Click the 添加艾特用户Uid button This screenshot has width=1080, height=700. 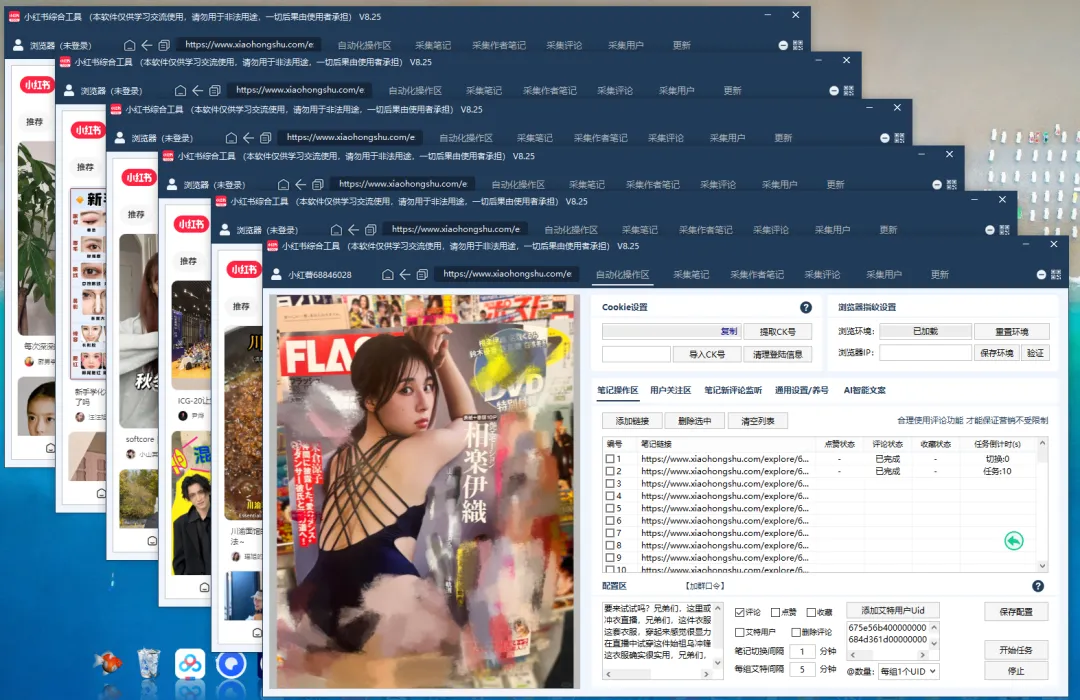(x=892, y=610)
